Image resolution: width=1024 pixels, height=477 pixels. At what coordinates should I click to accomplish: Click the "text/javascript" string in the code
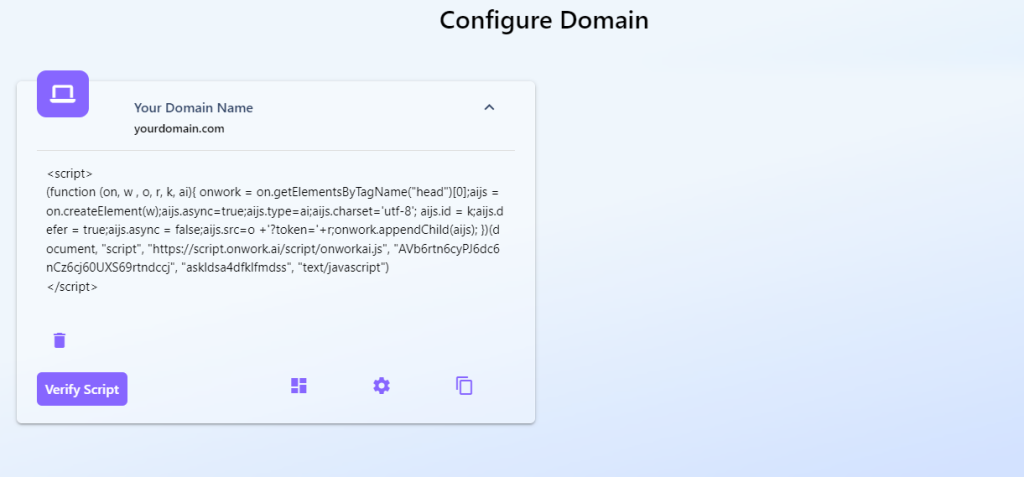(x=343, y=268)
